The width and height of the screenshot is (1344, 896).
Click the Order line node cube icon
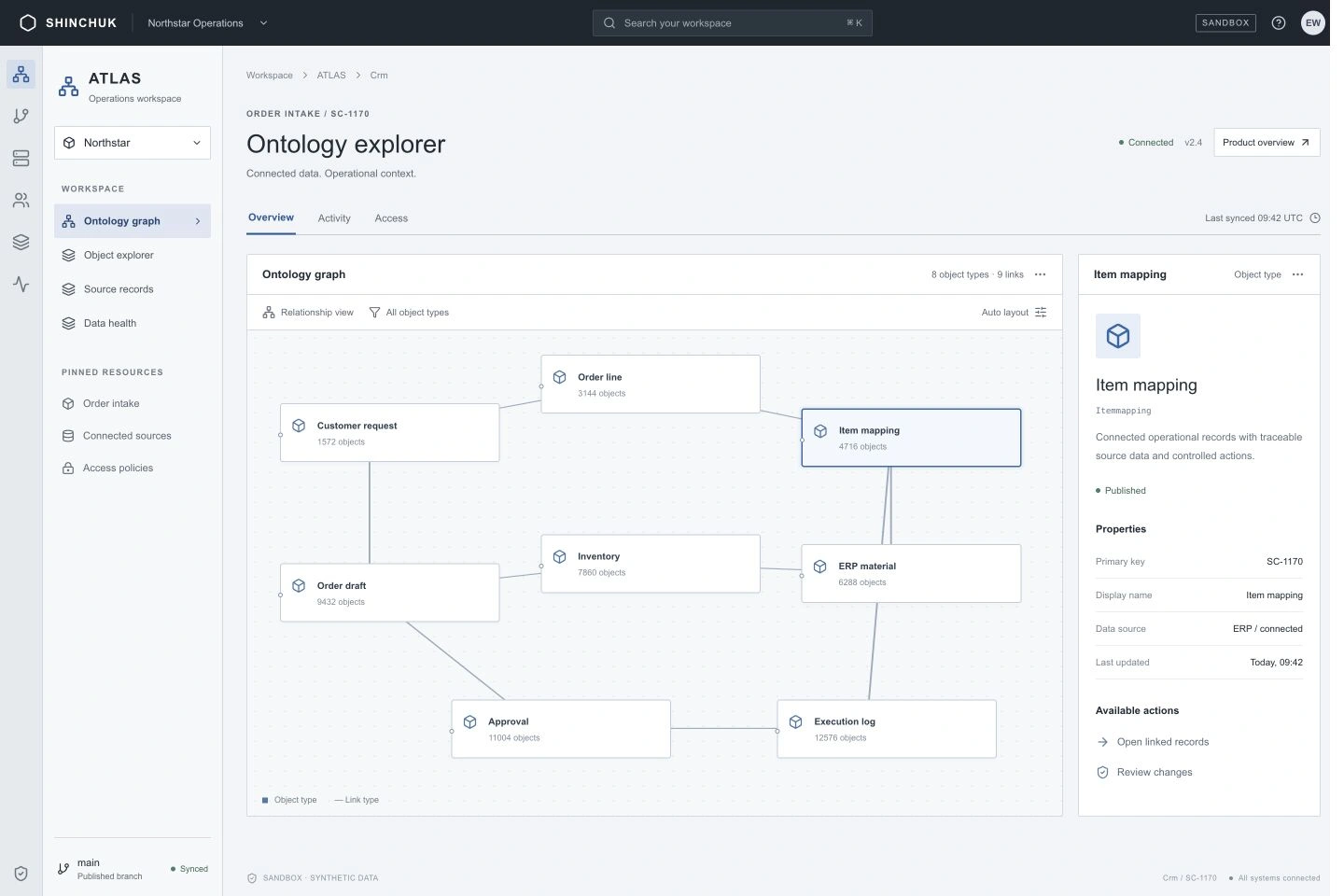[560, 377]
